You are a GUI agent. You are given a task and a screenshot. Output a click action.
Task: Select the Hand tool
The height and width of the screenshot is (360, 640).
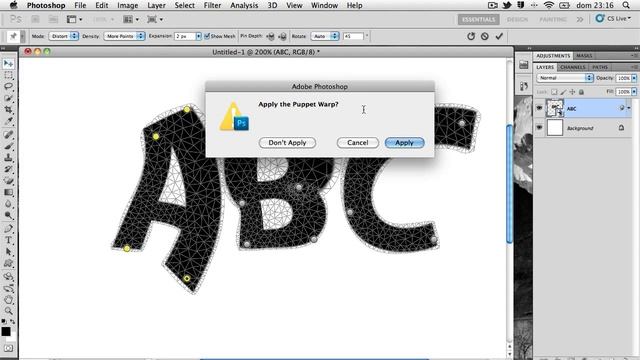click(8, 300)
